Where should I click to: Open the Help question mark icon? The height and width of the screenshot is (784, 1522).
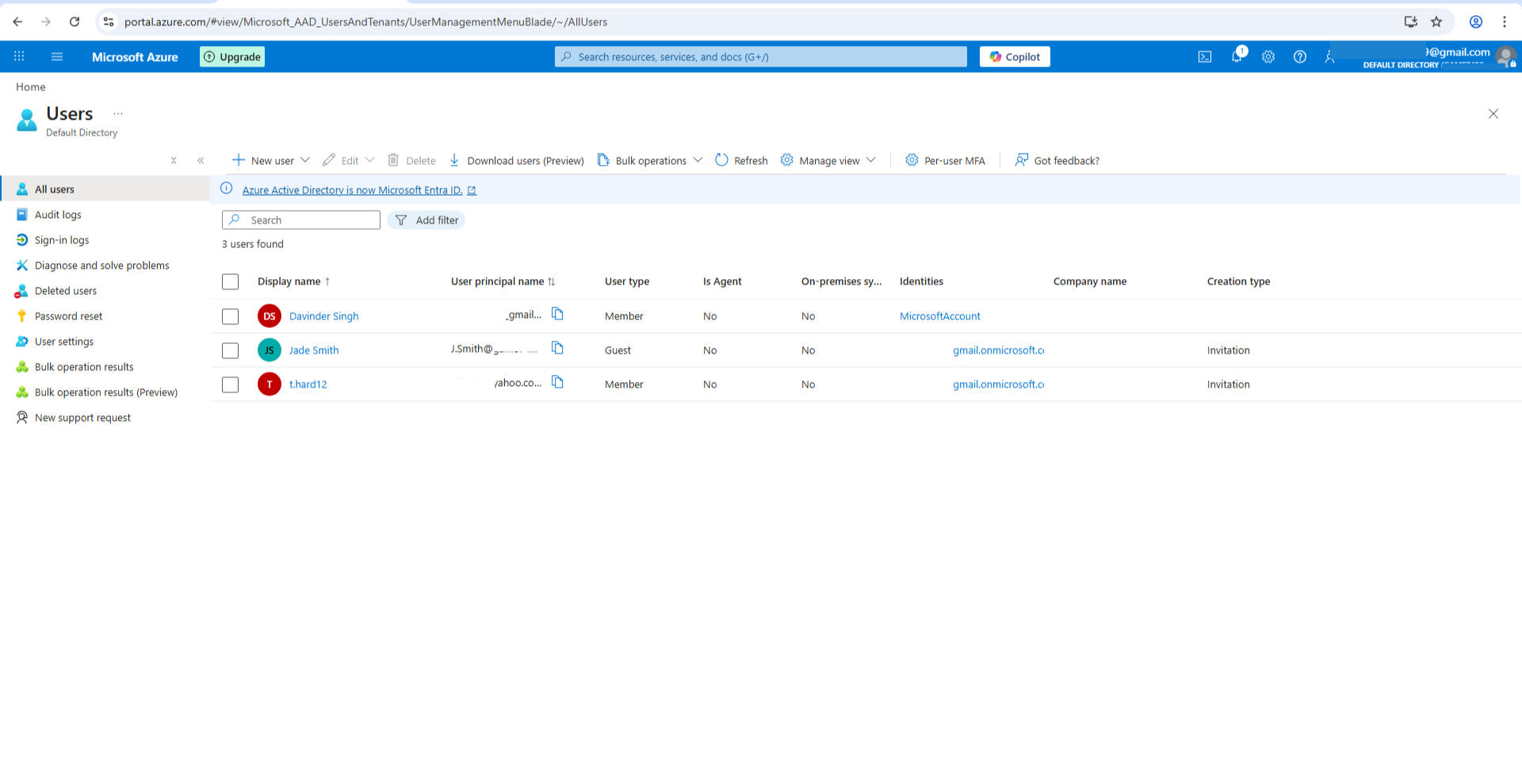tap(1300, 56)
